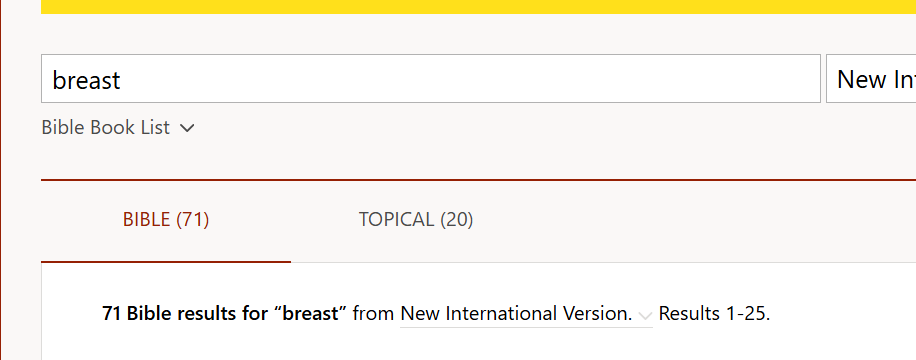Click the chevron beside Bible Book List

click(186, 128)
